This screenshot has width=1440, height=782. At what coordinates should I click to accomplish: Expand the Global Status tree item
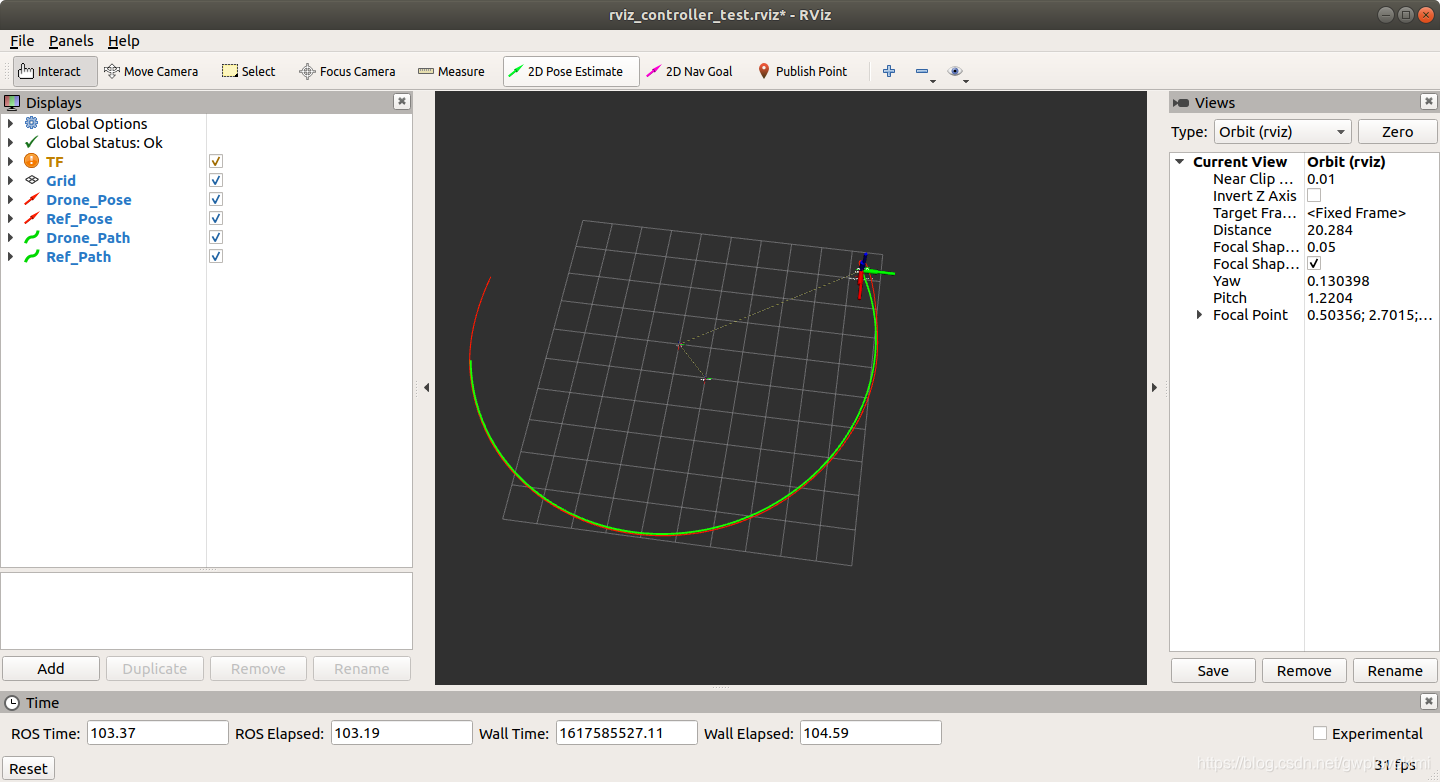10,142
